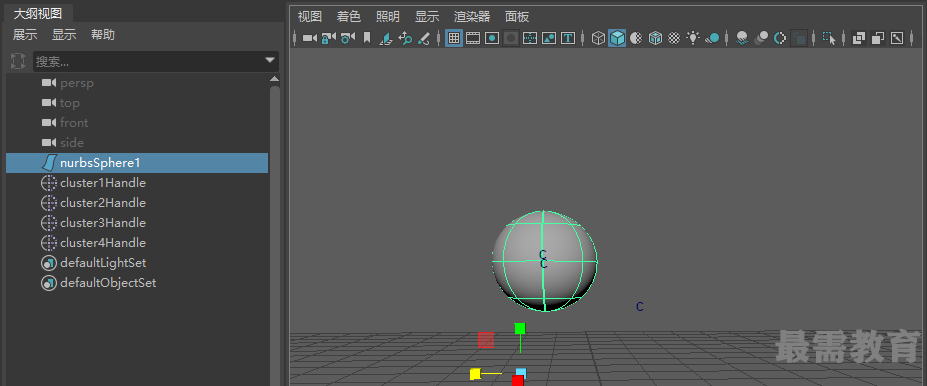
Task: Click the outliner vertical scrollbar
Action: pyautogui.click(x=275, y=235)
